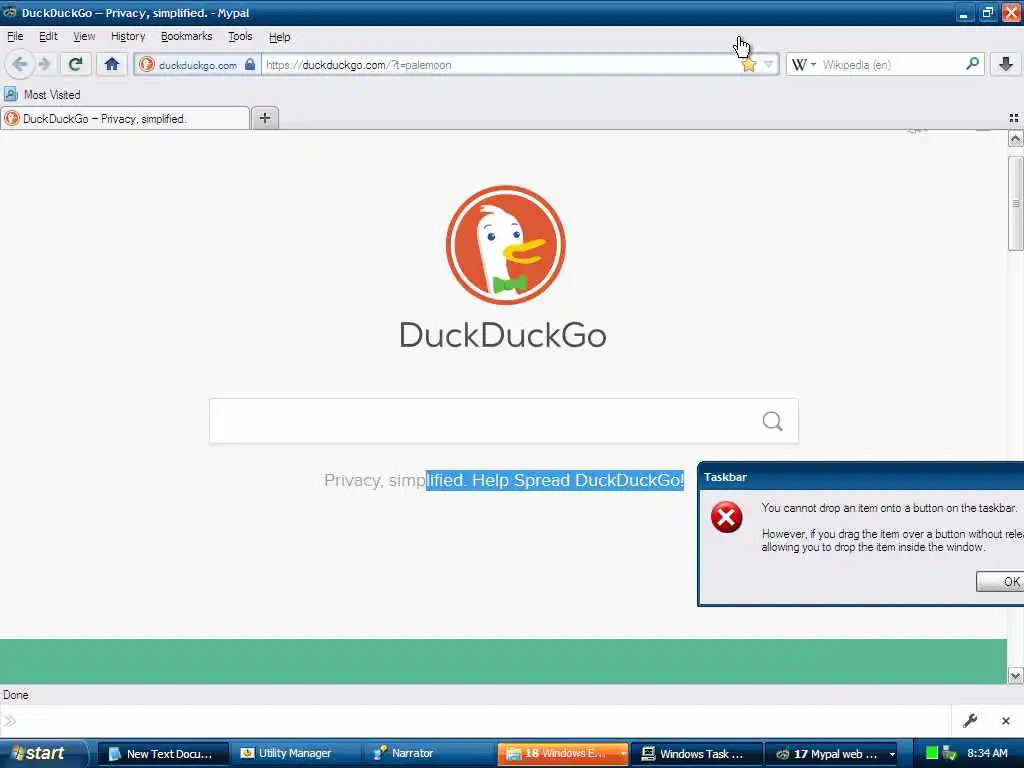Click the green banner at page bottom

tap(503, 661)
